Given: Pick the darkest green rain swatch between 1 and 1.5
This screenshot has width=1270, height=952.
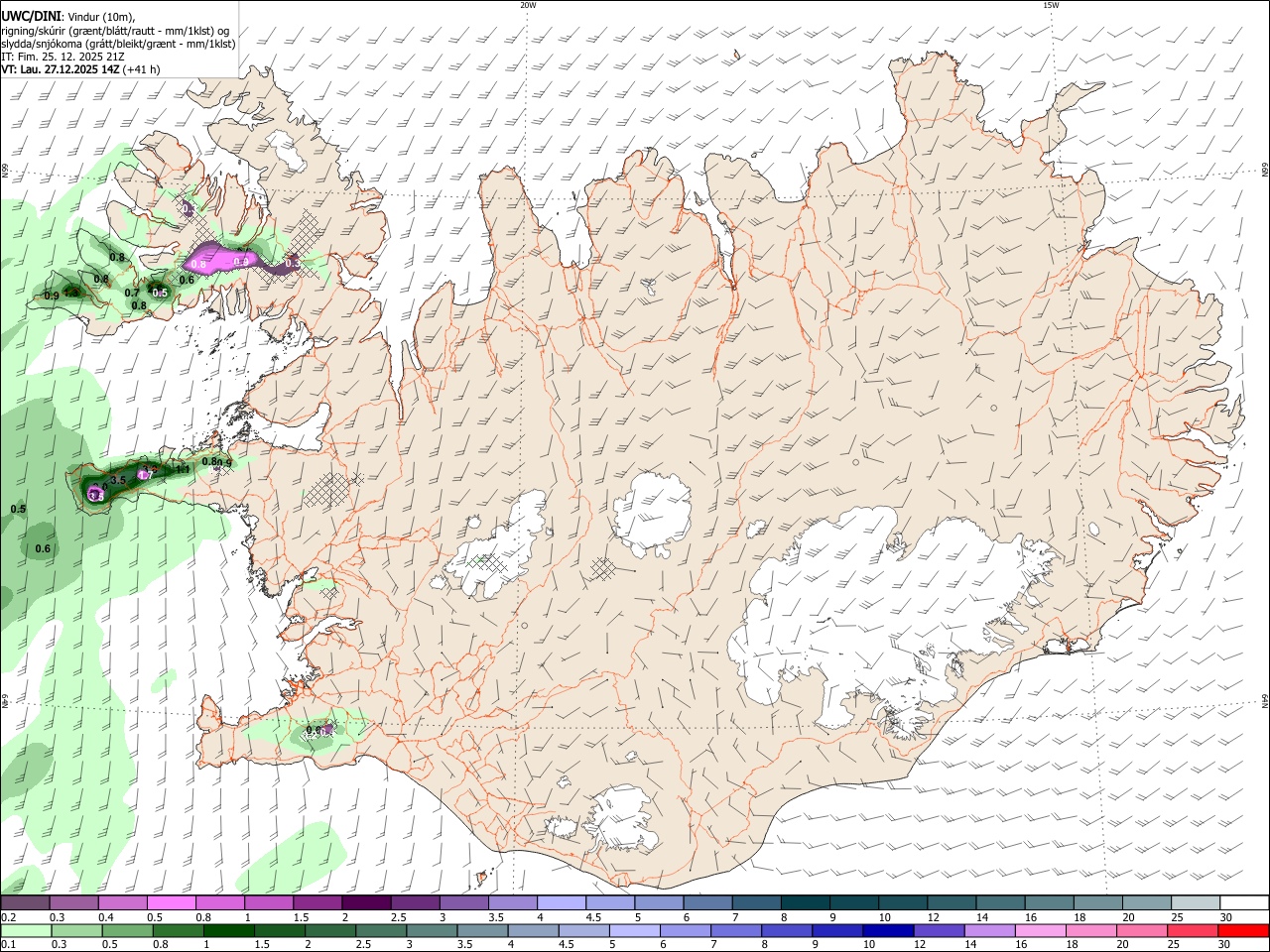Looking at the screenshot, I should pyautogui.click(x=229, y=931).
